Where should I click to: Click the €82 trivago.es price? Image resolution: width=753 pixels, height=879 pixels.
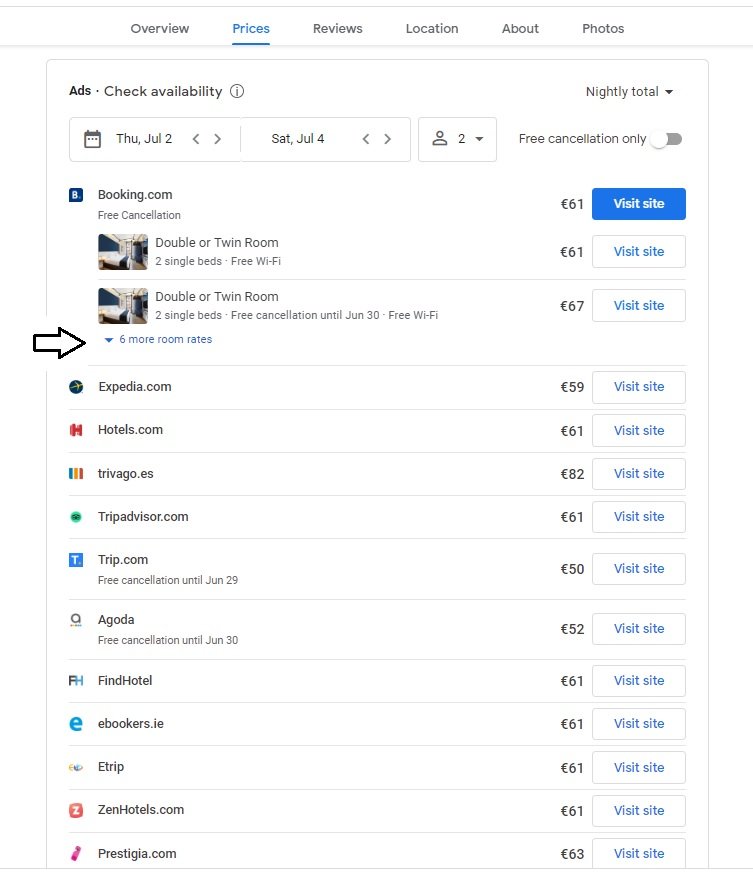pos(572,474)
